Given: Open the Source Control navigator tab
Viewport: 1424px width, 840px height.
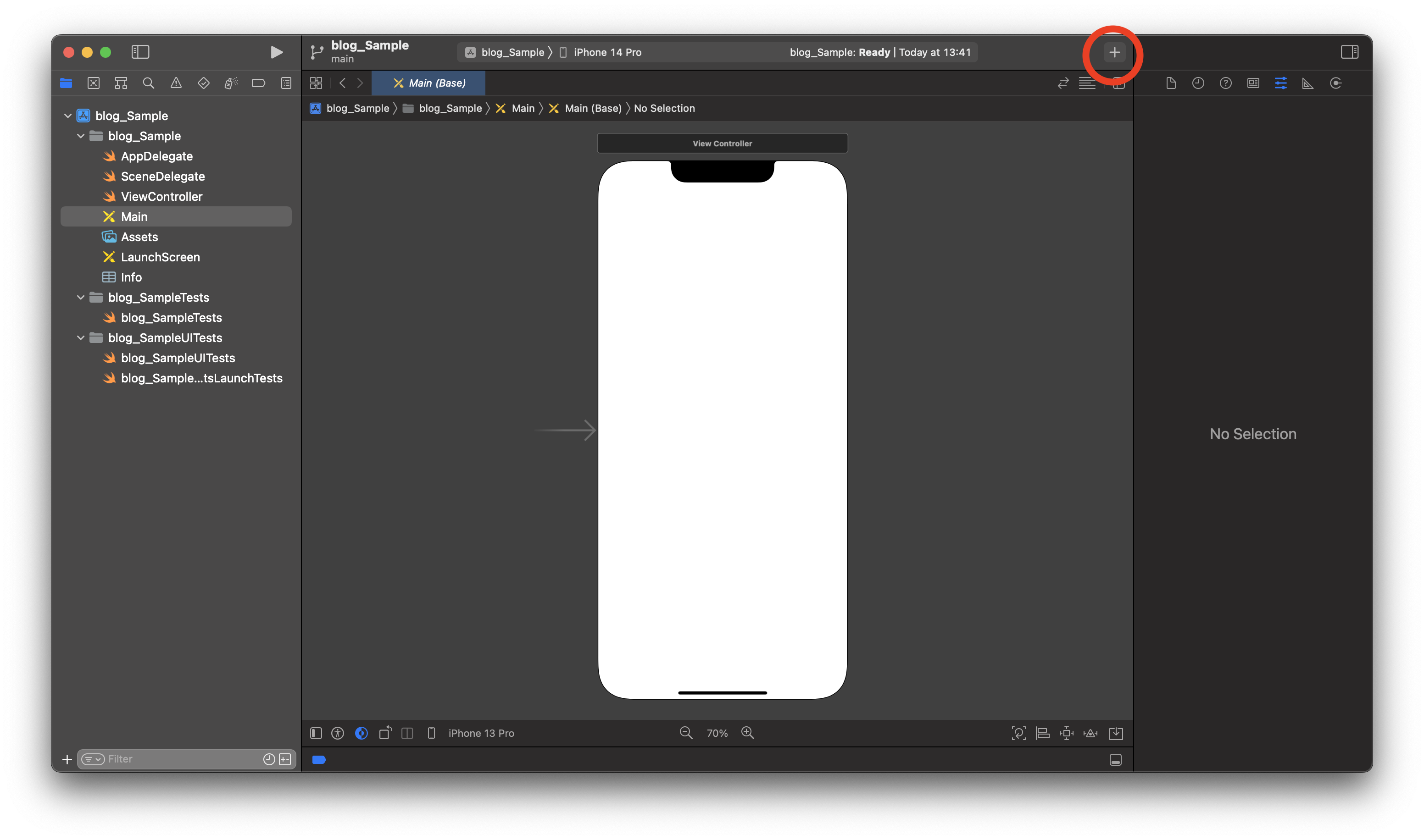Looking at the screenshot, I should (94, 83).
